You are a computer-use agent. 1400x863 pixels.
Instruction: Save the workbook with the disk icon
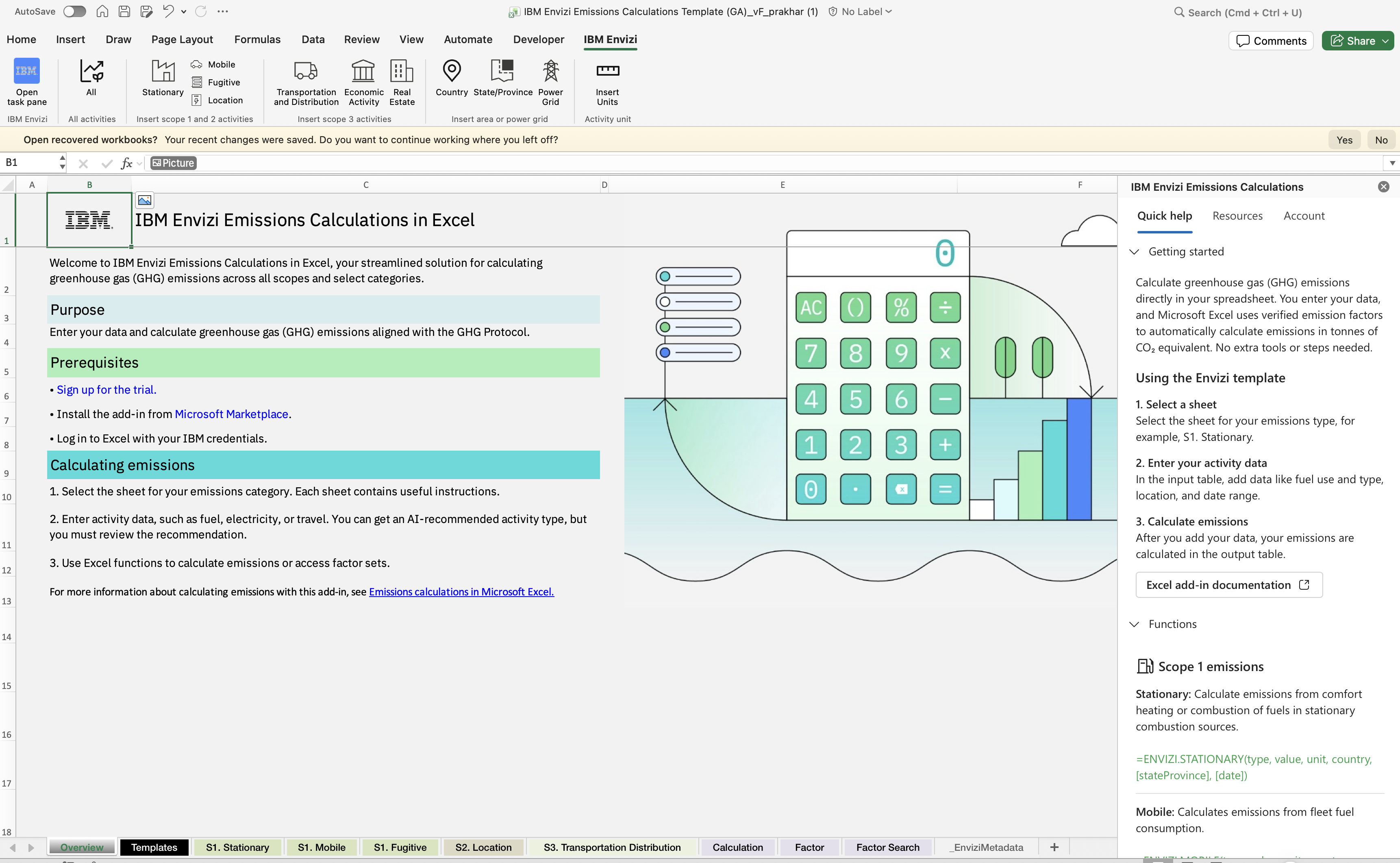124,11
